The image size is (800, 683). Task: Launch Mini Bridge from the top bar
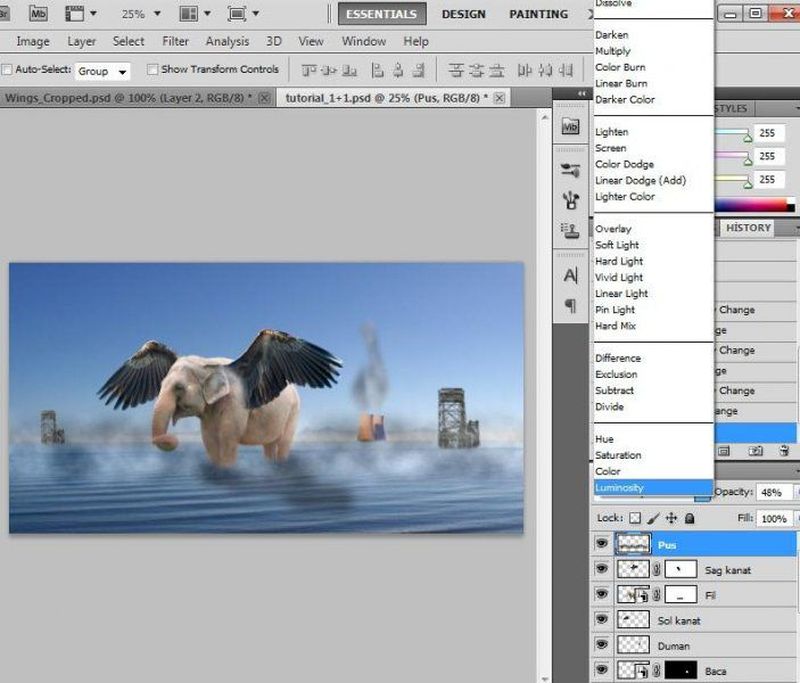(38, 14)
